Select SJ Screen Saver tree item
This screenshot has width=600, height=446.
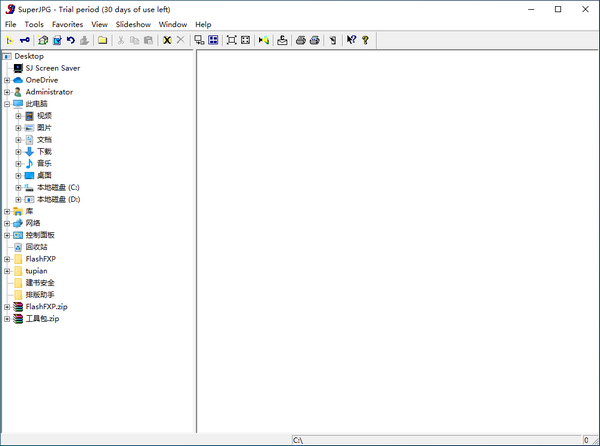[53, 68]
